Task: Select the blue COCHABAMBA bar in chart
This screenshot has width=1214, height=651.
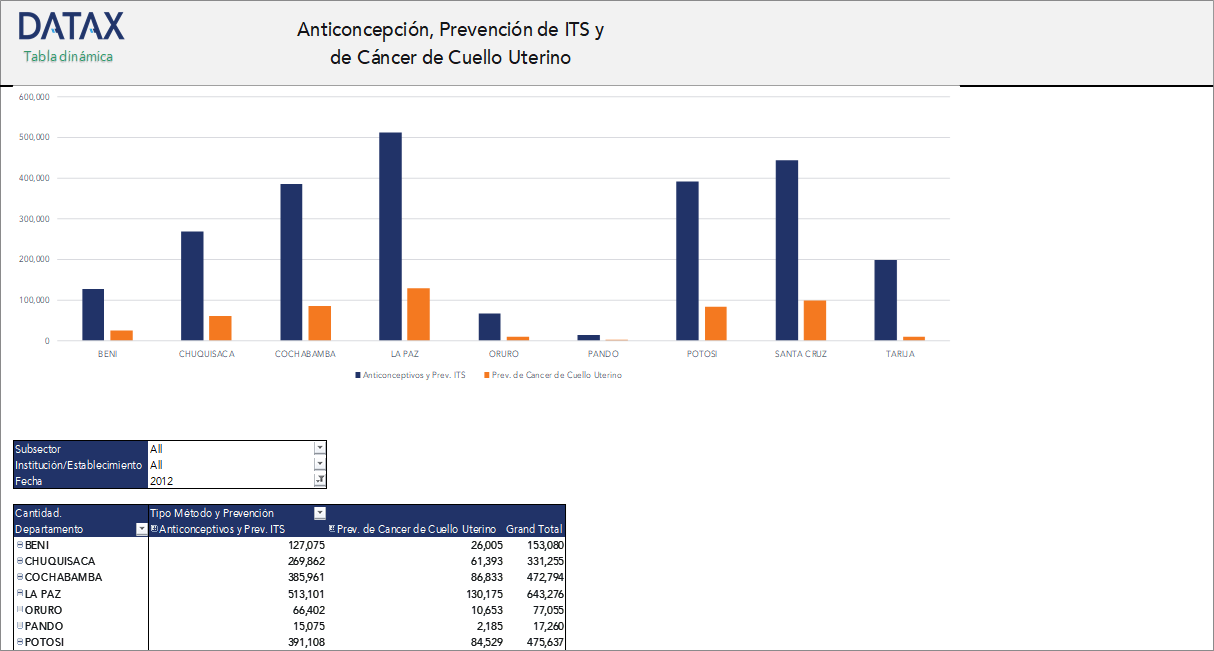Action: coord(291,262)
